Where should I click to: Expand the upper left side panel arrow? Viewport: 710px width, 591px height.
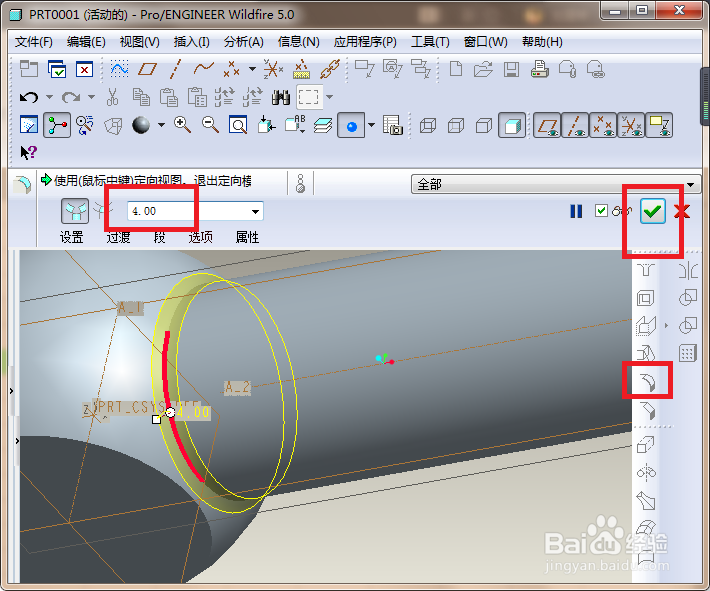[x=11, y=390]
